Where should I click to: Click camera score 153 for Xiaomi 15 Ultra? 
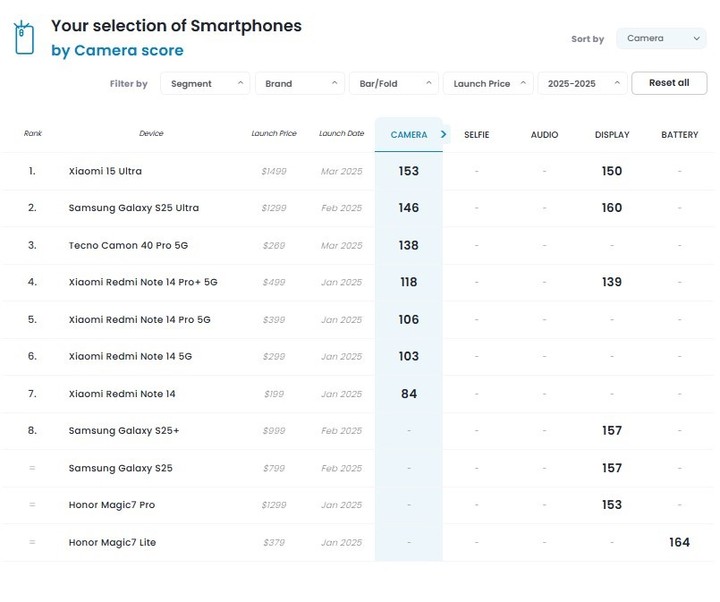(x=409, y=171)
